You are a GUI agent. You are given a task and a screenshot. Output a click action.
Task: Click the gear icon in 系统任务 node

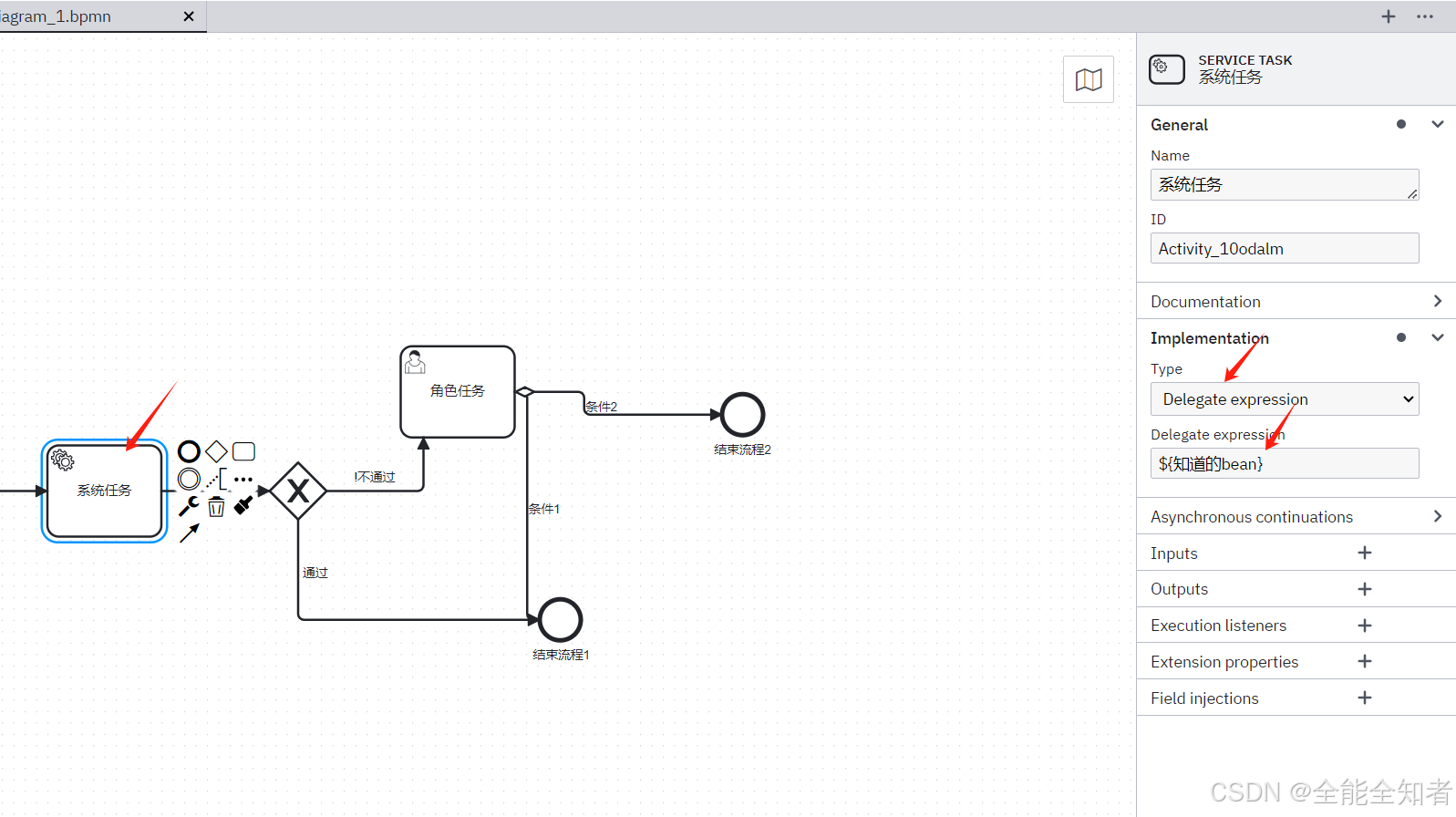point(63,460)
